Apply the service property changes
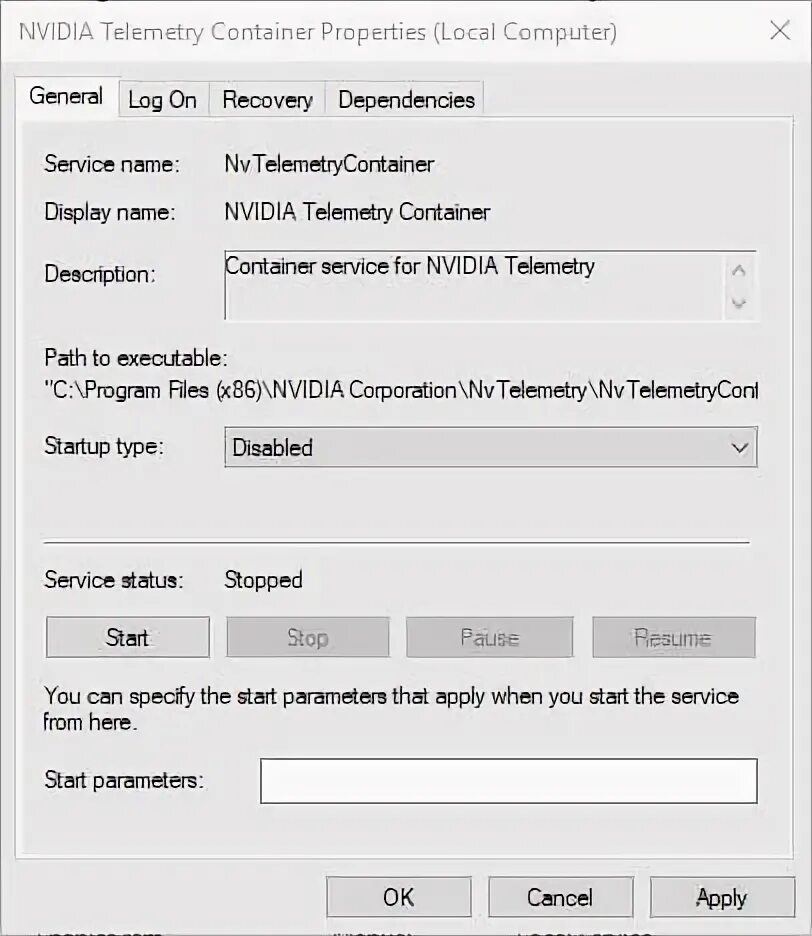This screenshot has width=812, height=936. coord(721,898)
